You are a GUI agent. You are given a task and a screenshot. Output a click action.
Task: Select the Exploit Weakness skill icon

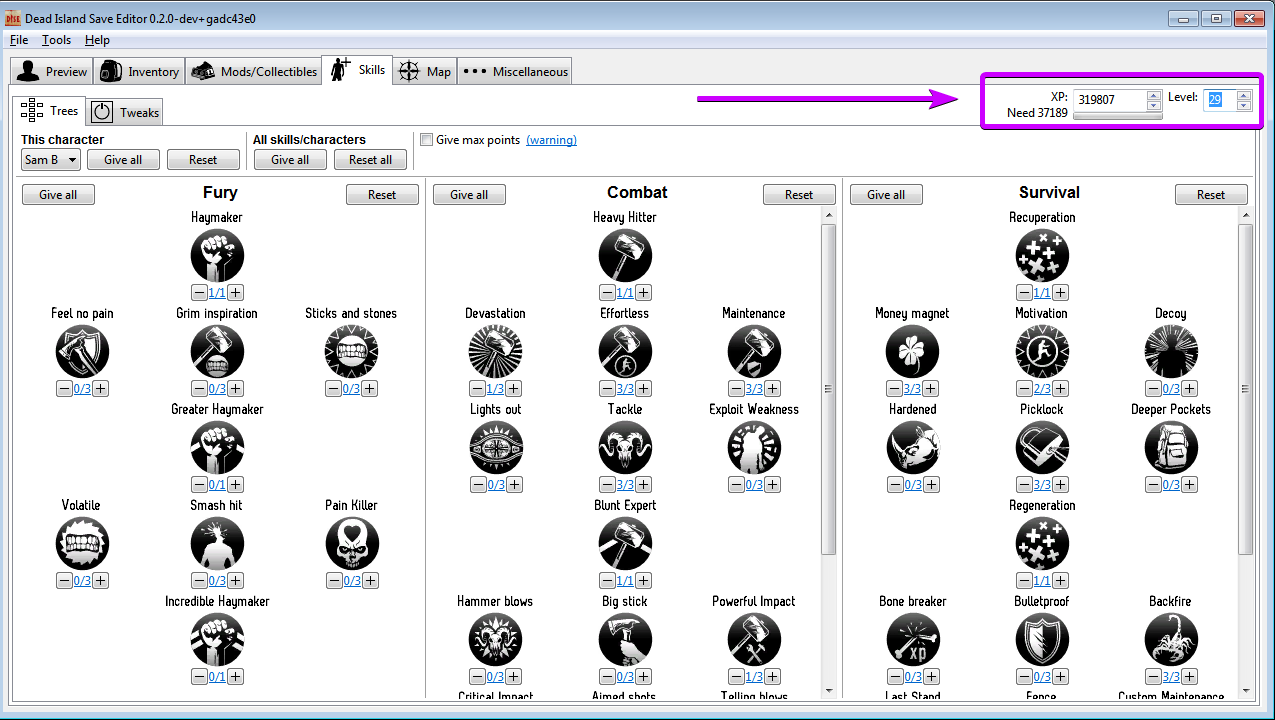click(x=754, y=447)
